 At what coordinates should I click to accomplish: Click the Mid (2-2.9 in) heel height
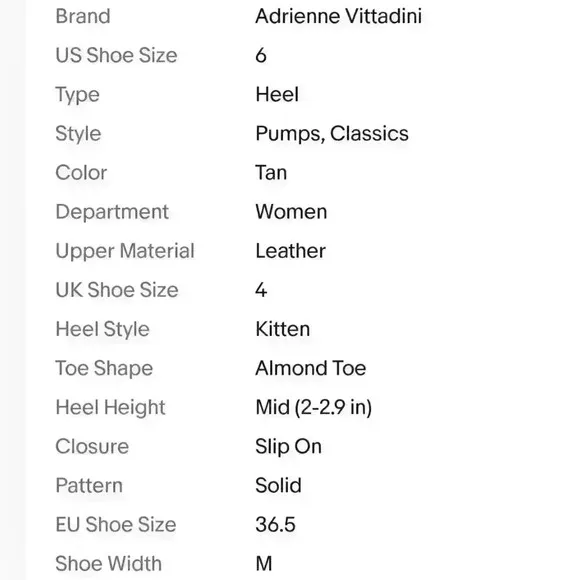pos(314,408)
